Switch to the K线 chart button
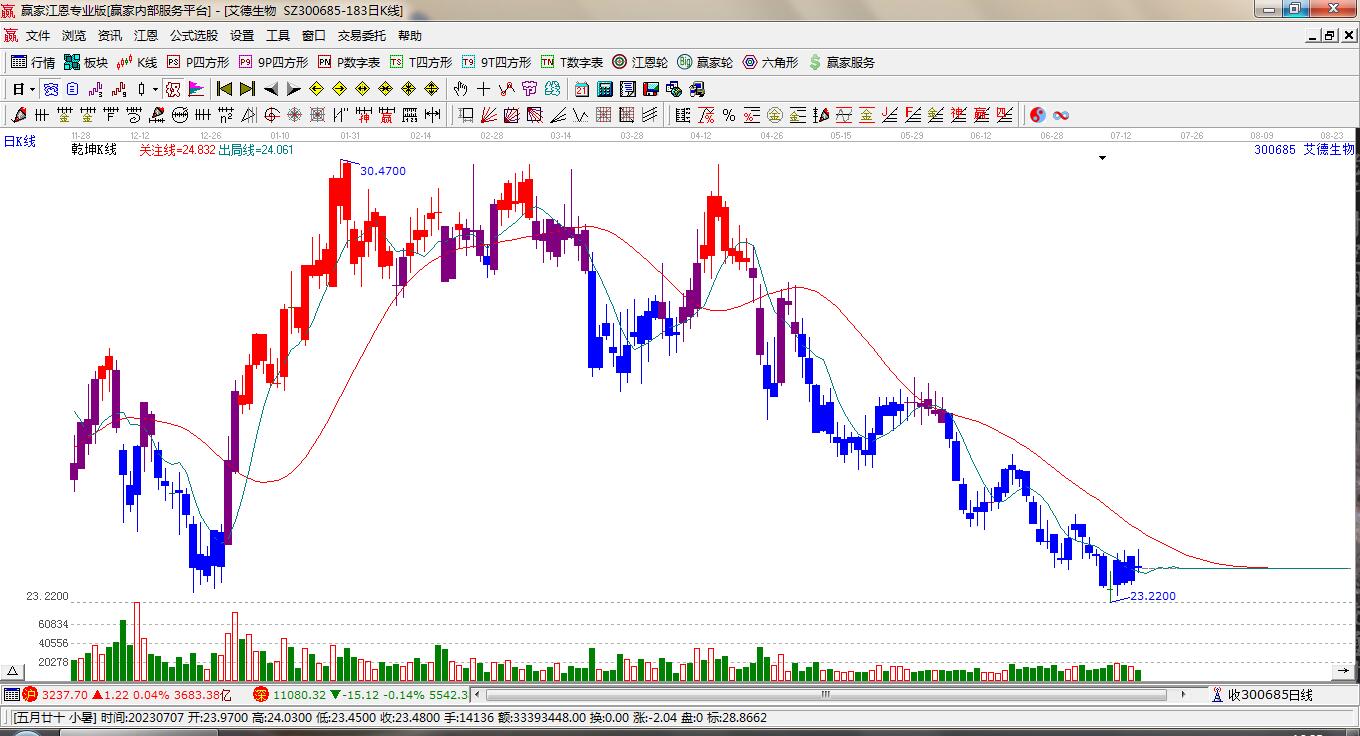The image size is (1360, 736). [x=137, y=62]
